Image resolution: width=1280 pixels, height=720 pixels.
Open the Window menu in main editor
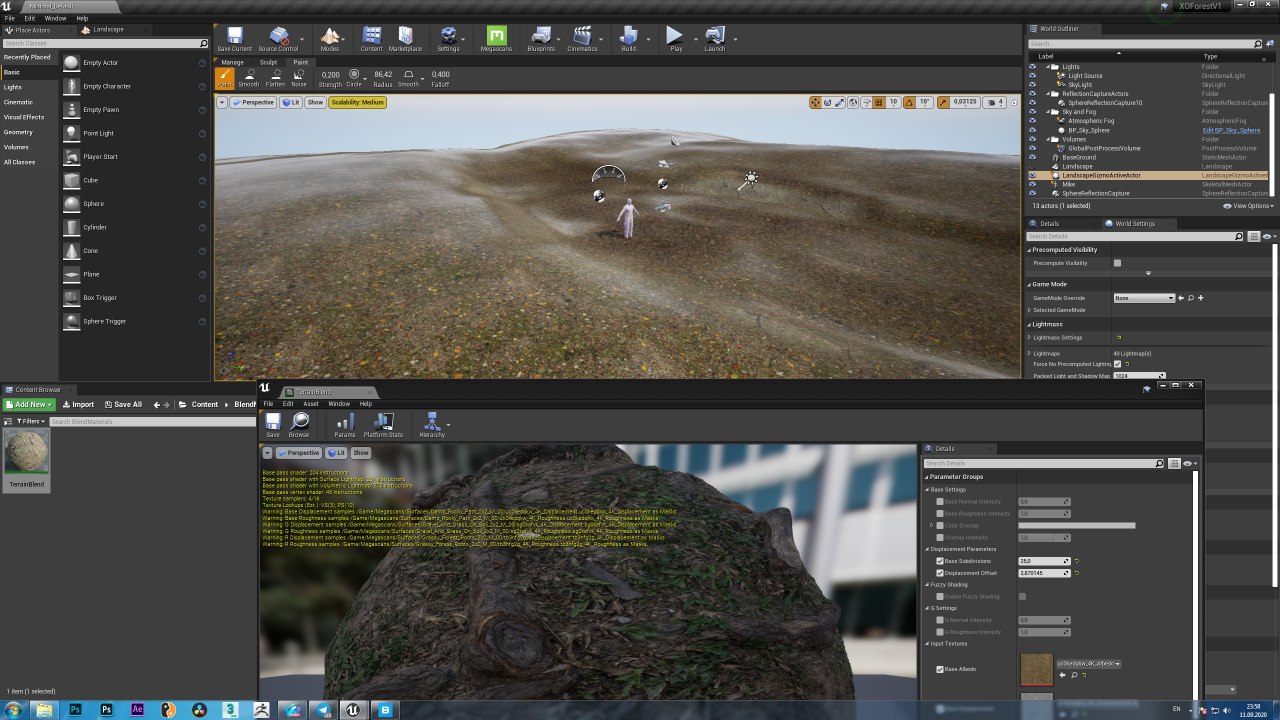click(x=55, y=18)
